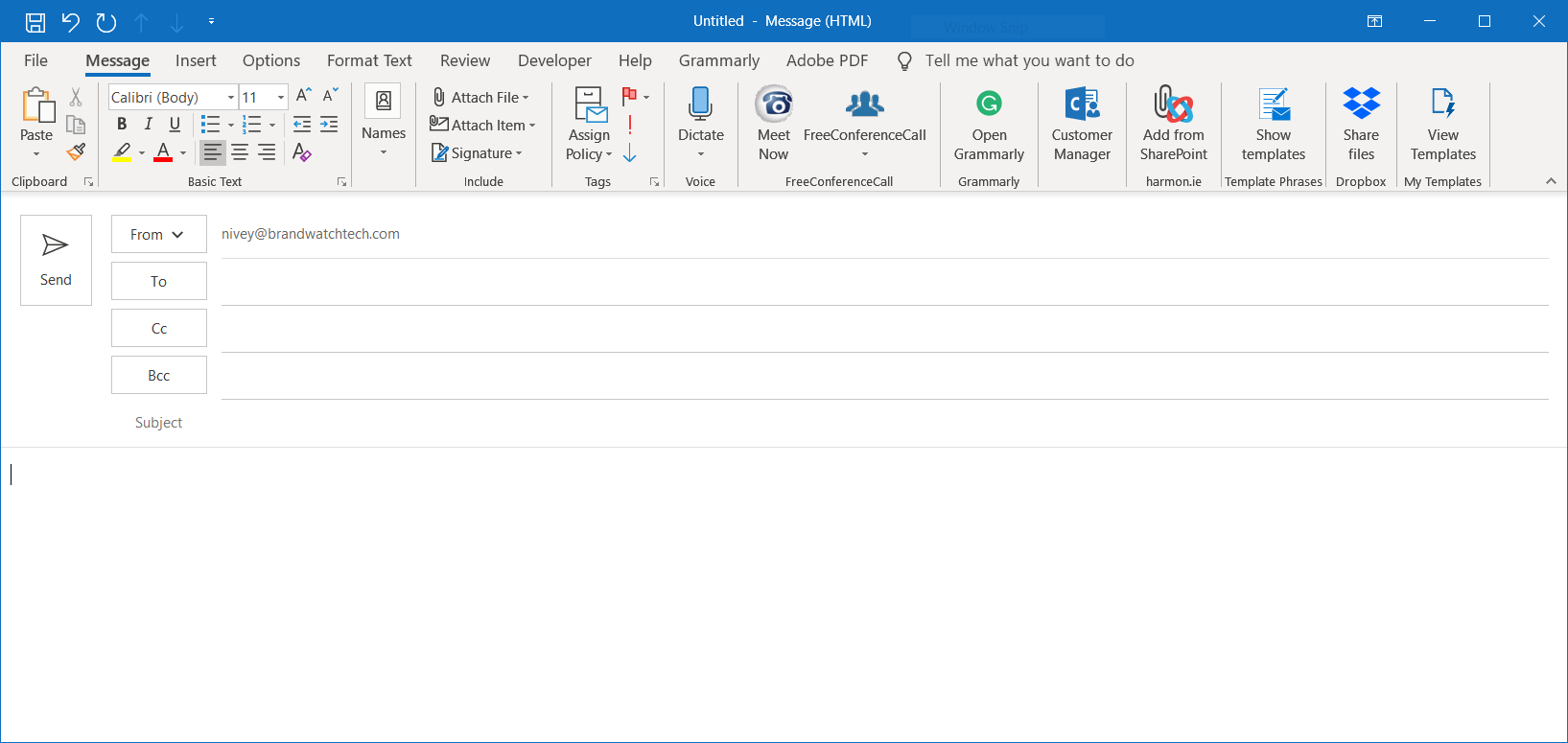The width and height of the screenshot is (1568, 743).
Task: Clear all formatting from text
Action: (302, 151)
